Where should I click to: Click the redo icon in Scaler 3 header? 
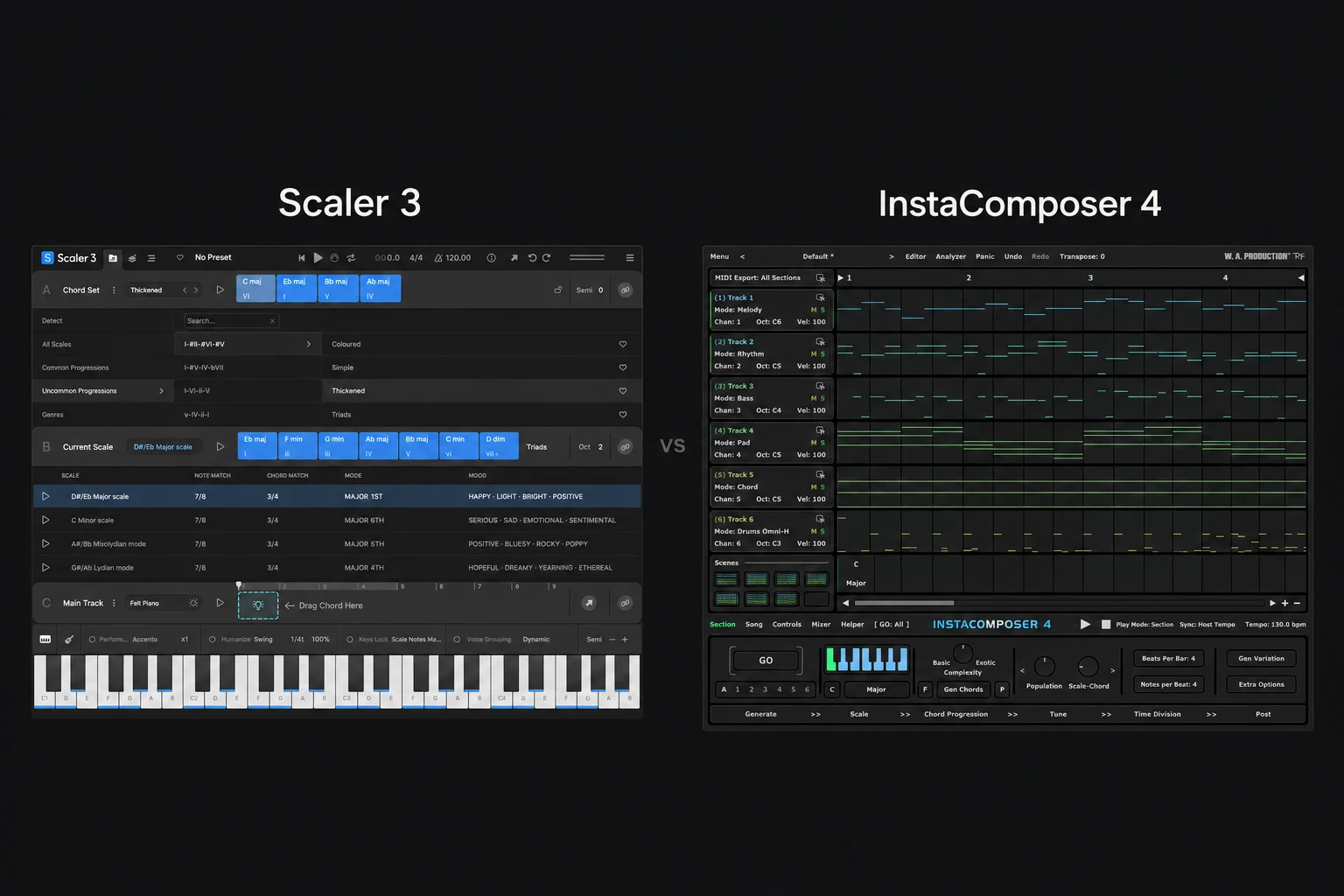point(546,258)
